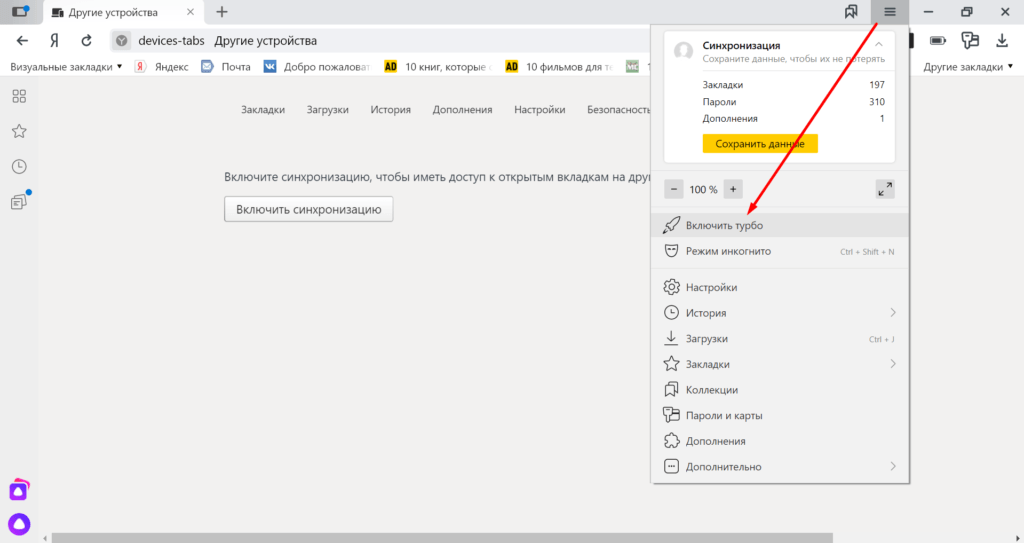
Task: Open new tab with plus icon
Action: click(222, 12)
